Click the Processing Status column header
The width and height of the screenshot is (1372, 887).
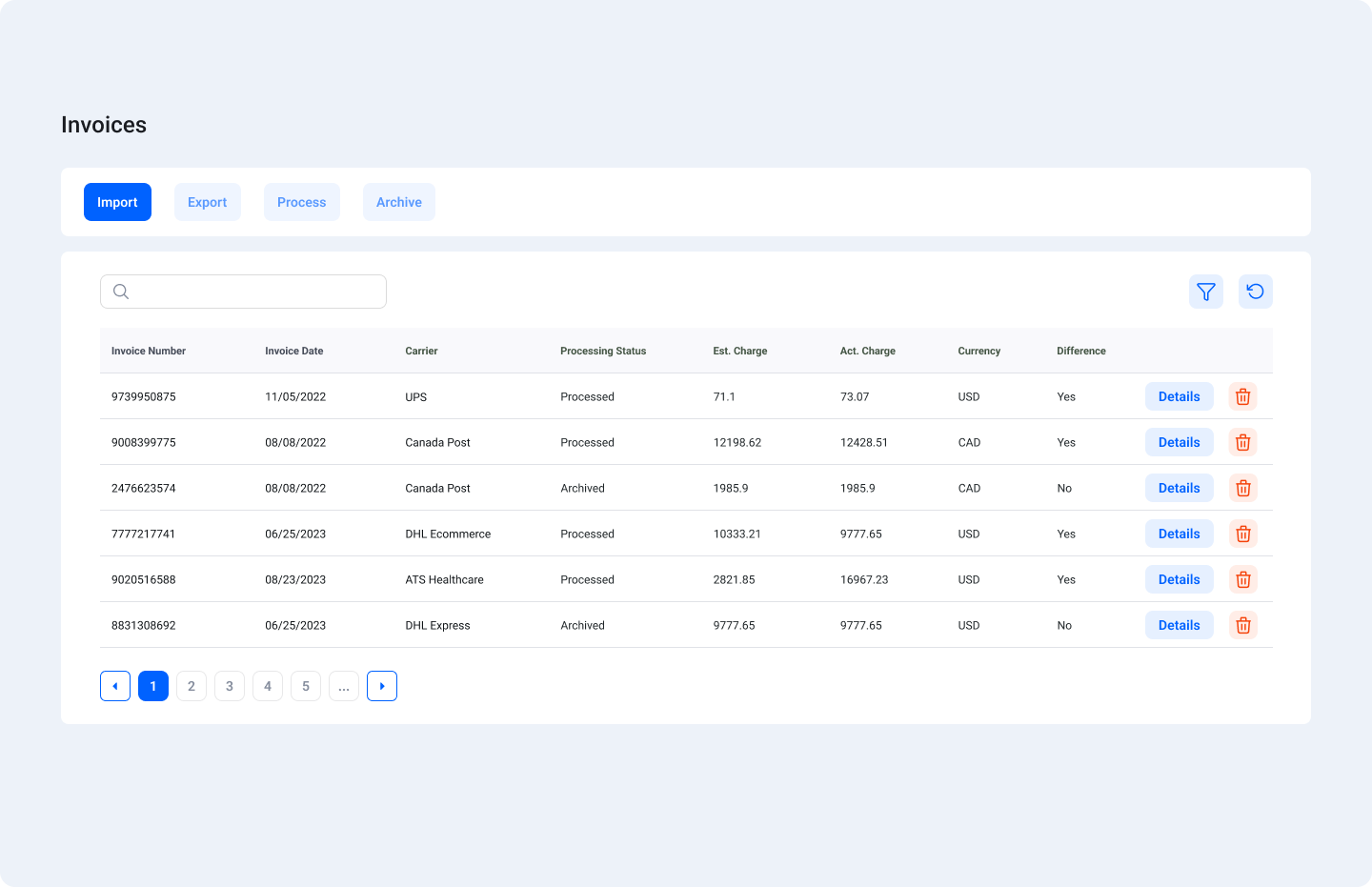click(603, 351)
